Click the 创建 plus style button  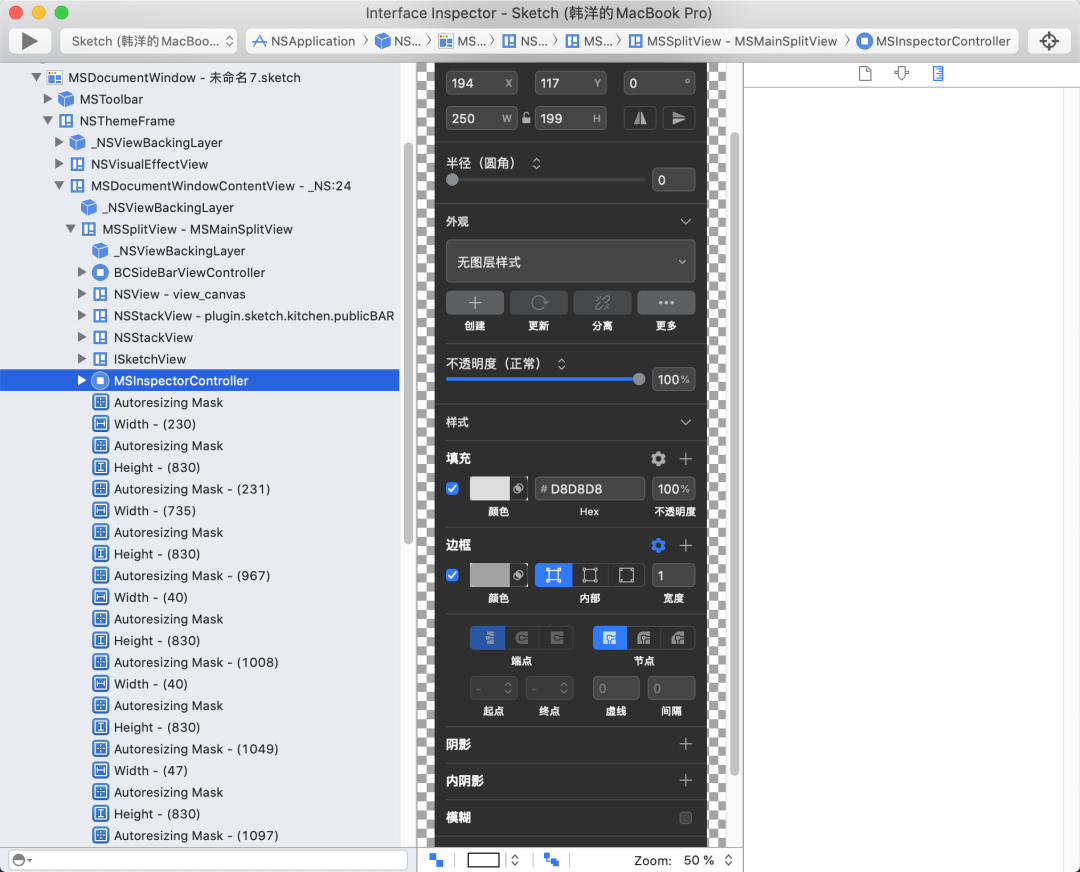(475, 302)
